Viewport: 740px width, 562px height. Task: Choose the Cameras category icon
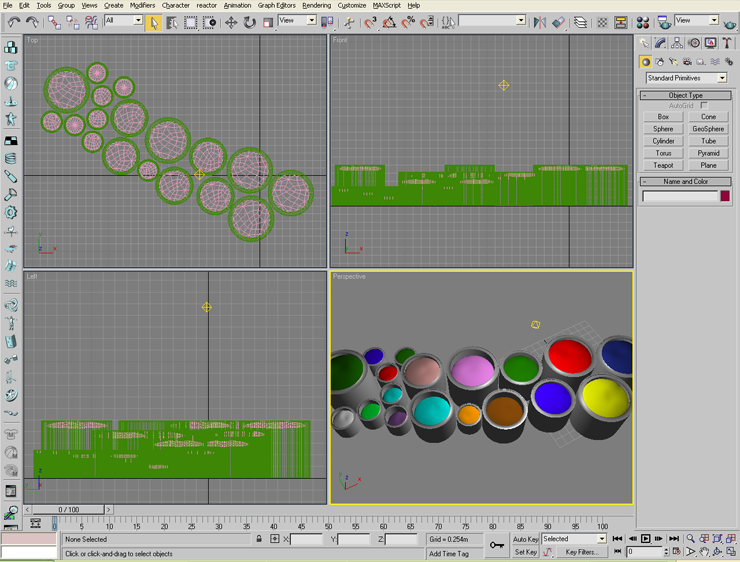687,62
